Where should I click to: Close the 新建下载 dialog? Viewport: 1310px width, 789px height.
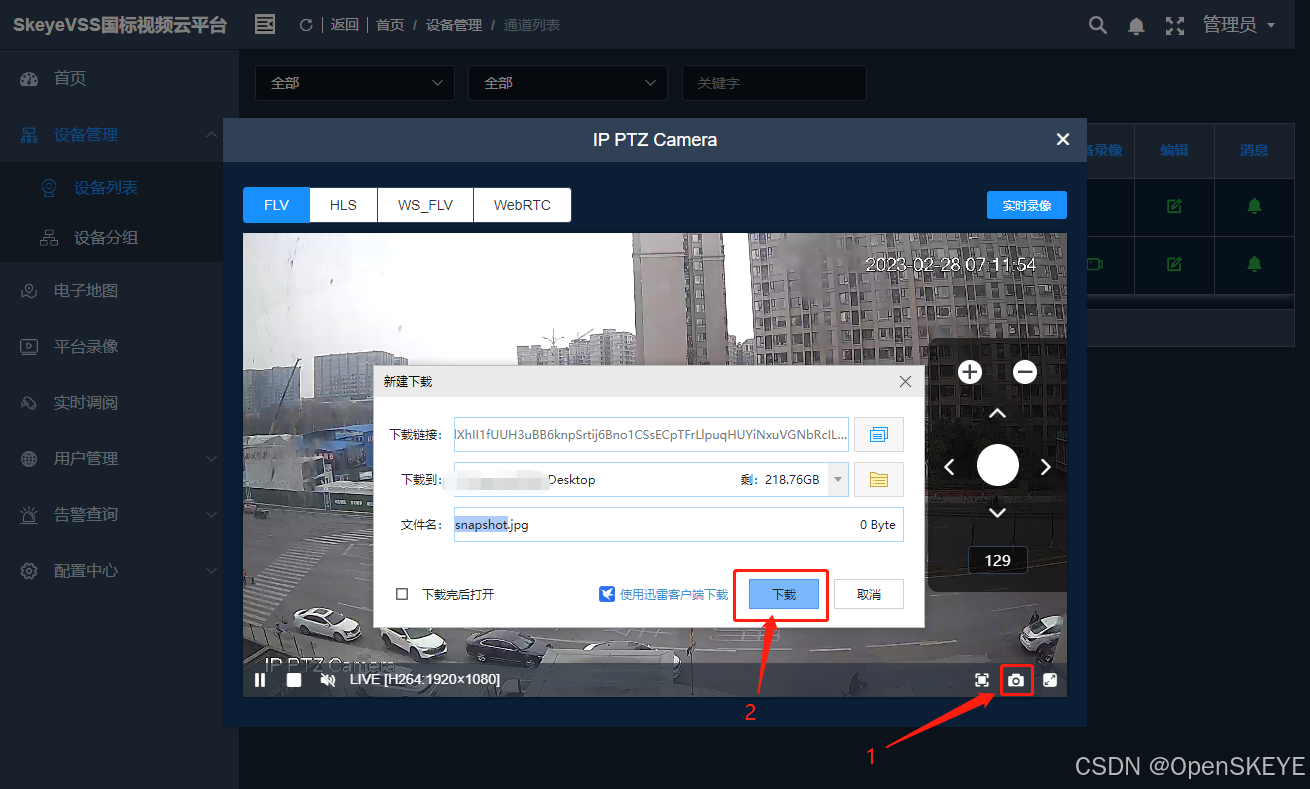pos(905,382)
